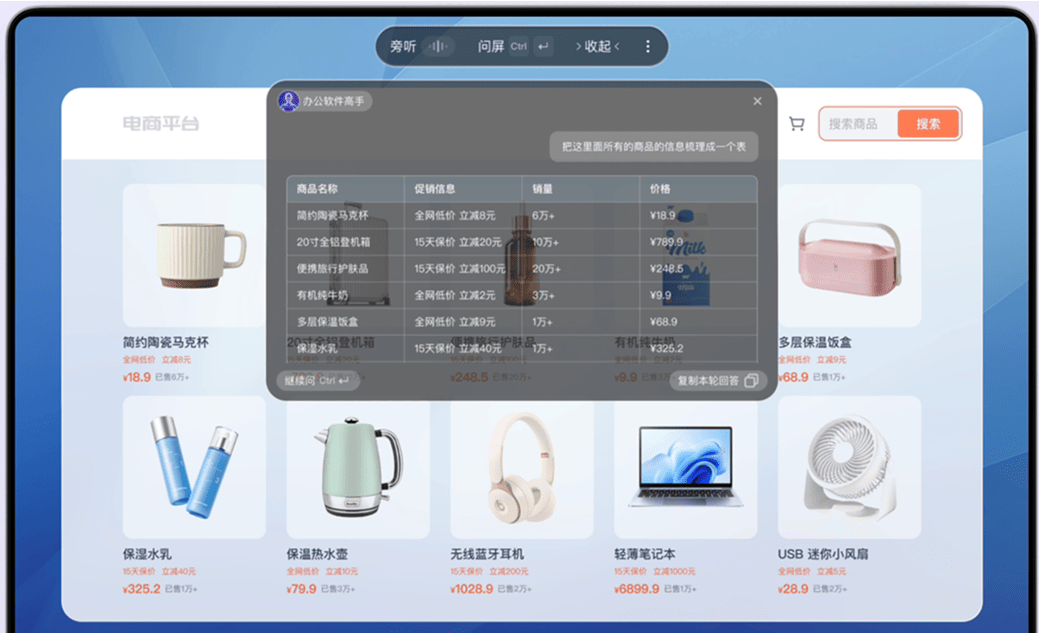This screenshot has width=1040, height=633.
Task: Open the blue skincare bottles image
Action: (x=194, y=467)
